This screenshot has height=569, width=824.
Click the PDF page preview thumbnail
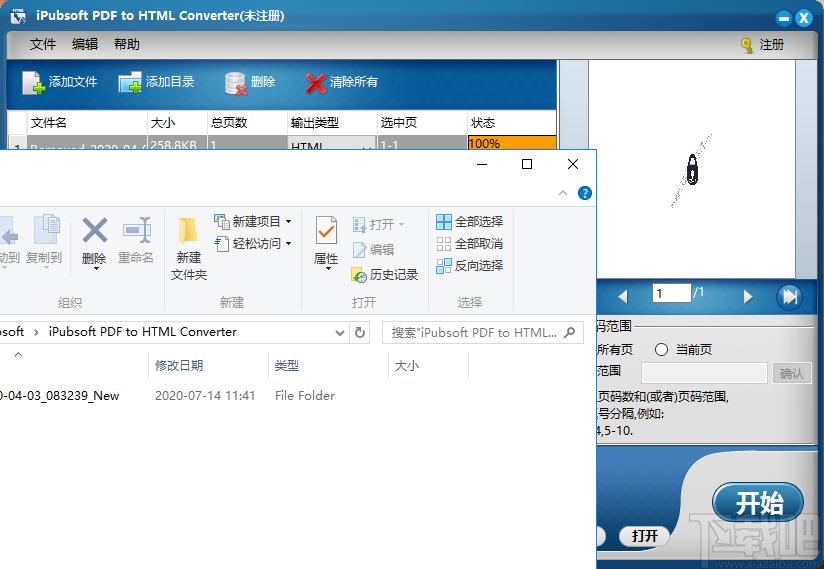(x=691, y=169)
